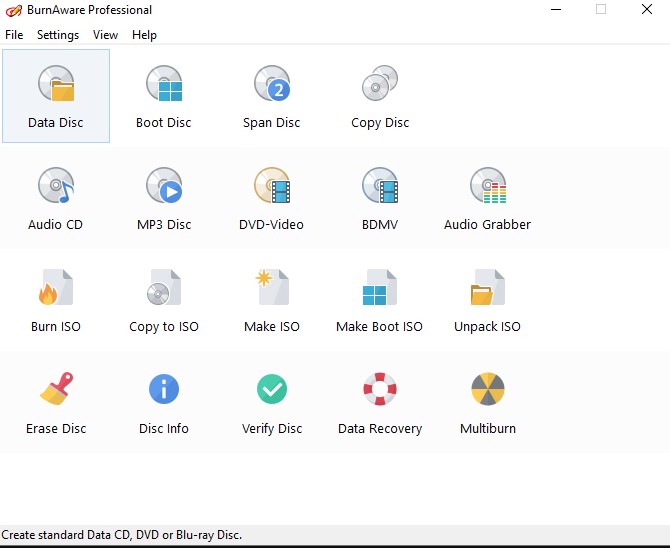Viewport: 670px width, 548px height.
Task: Select the Erase Disc brush icon
Action: pyautogui.click(x=56, y=390)
